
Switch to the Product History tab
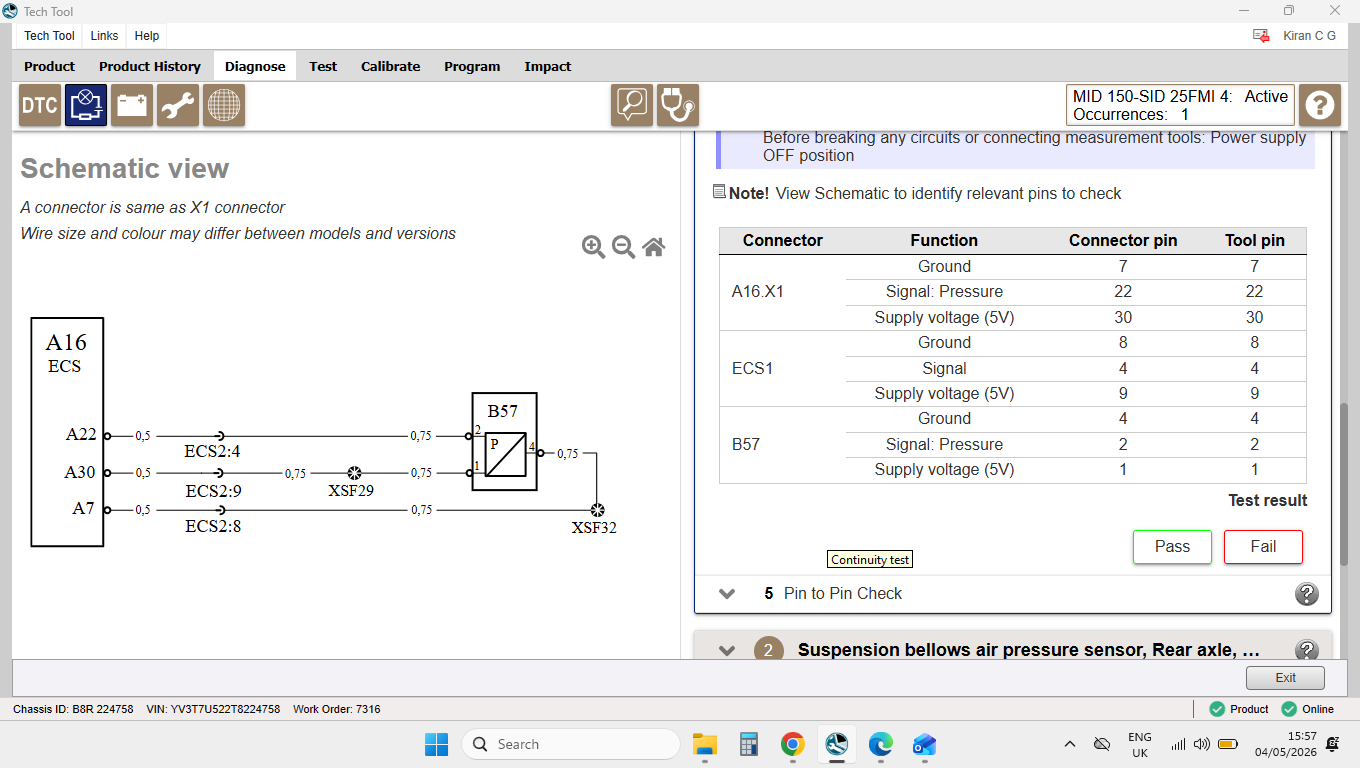tap(150, 67)
